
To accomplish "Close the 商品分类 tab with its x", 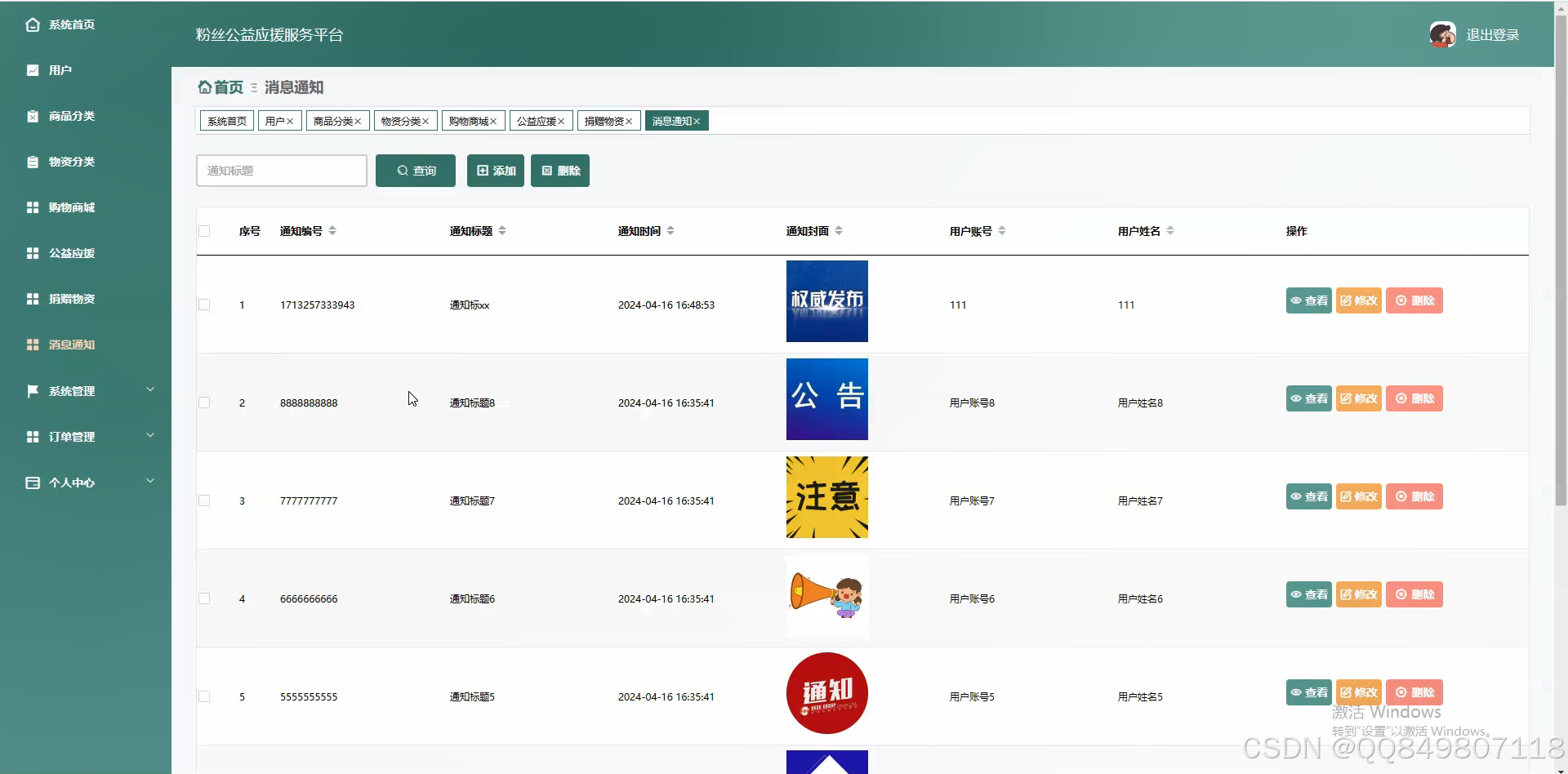I will (x=358, y=121).
